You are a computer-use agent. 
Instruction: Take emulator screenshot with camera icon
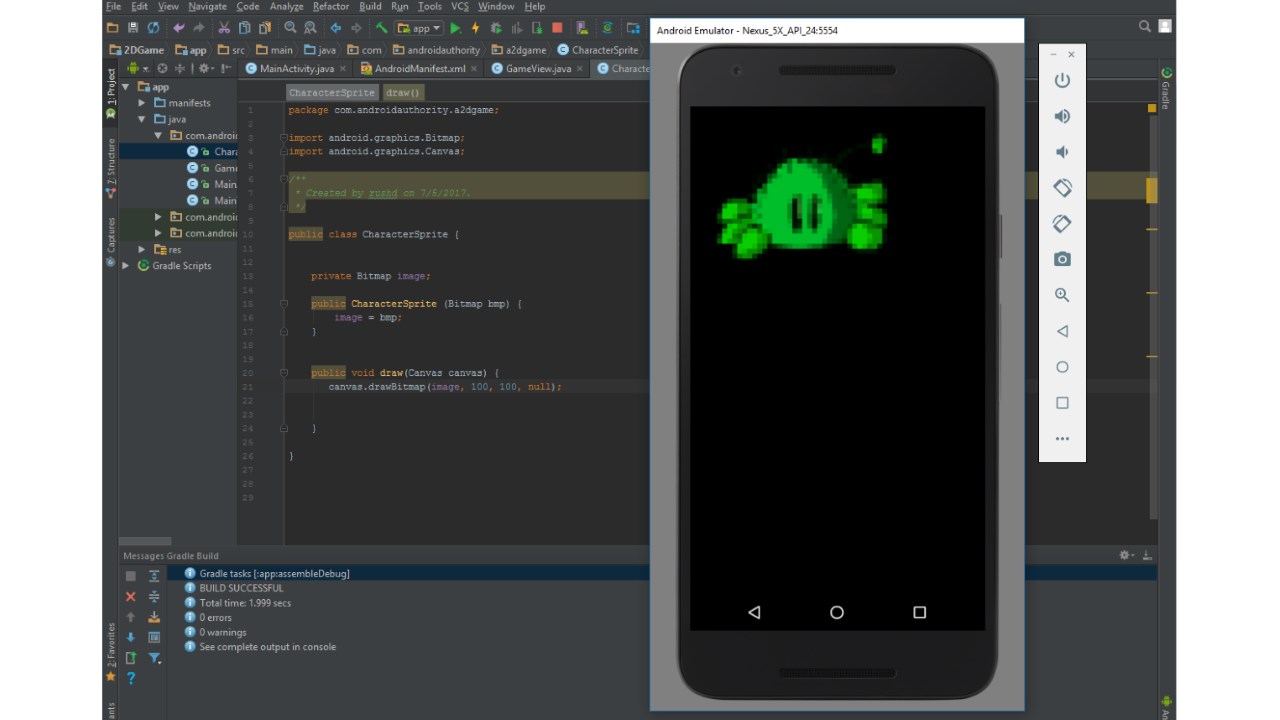pos(1062,259)
